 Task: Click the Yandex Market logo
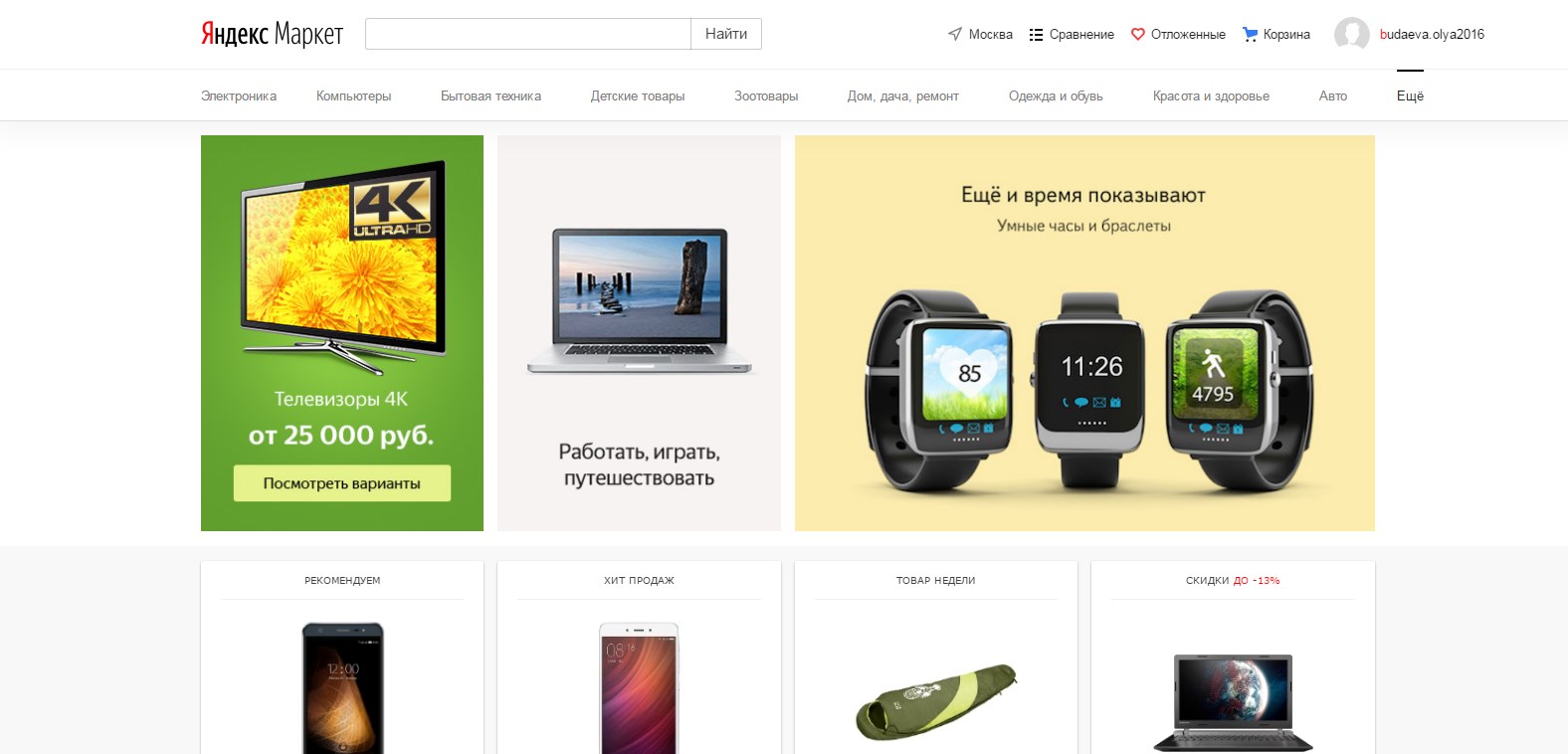tap(272, 34)
